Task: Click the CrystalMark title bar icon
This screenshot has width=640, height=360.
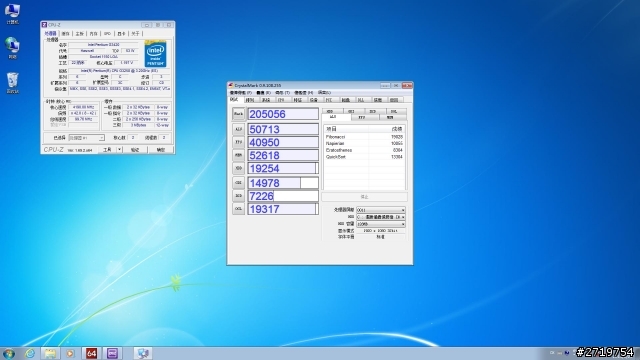Action: click(x=231, y=85)
